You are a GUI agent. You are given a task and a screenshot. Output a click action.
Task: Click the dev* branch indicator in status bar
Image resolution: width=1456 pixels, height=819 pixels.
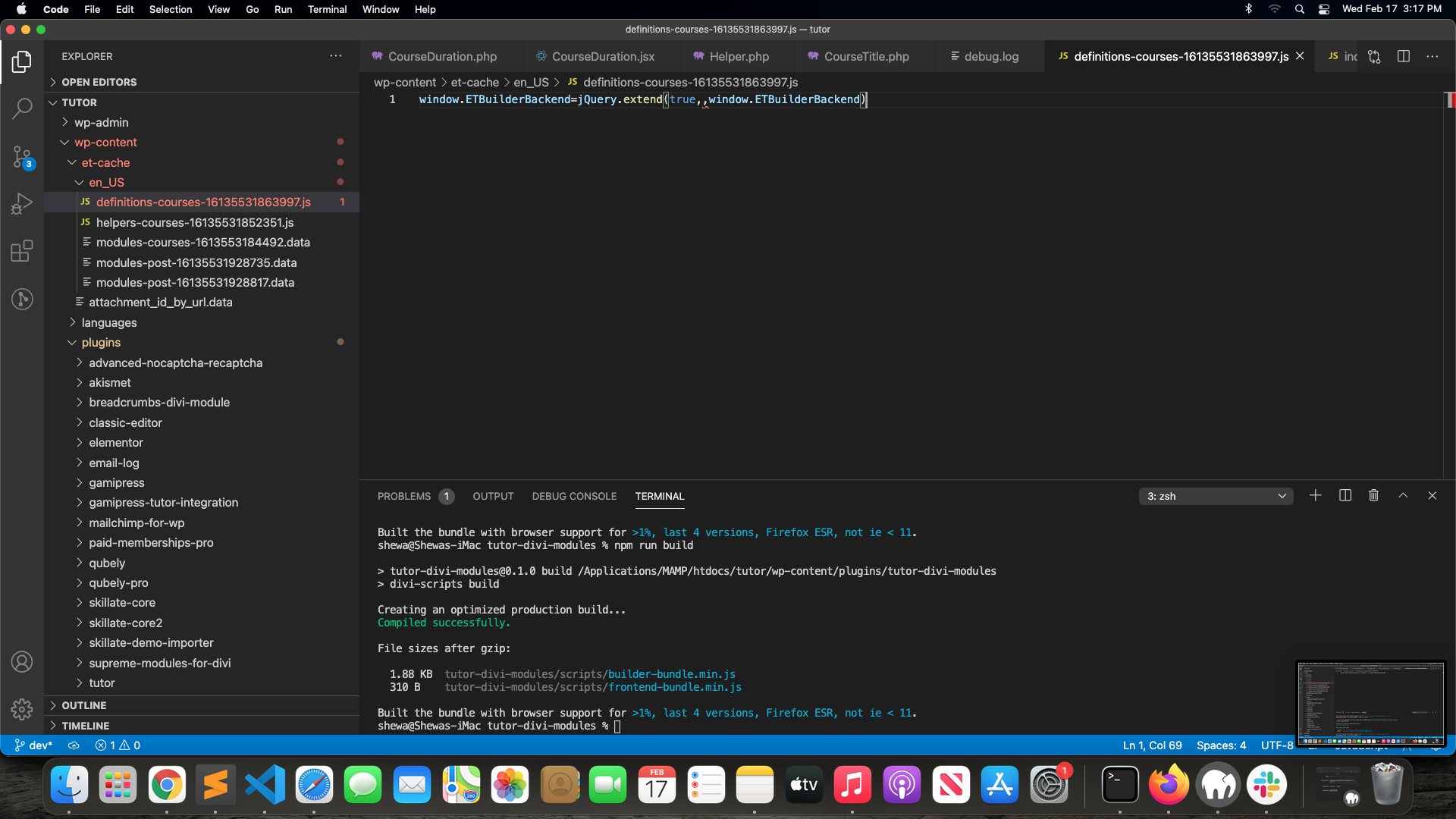(x=33, y=745)
